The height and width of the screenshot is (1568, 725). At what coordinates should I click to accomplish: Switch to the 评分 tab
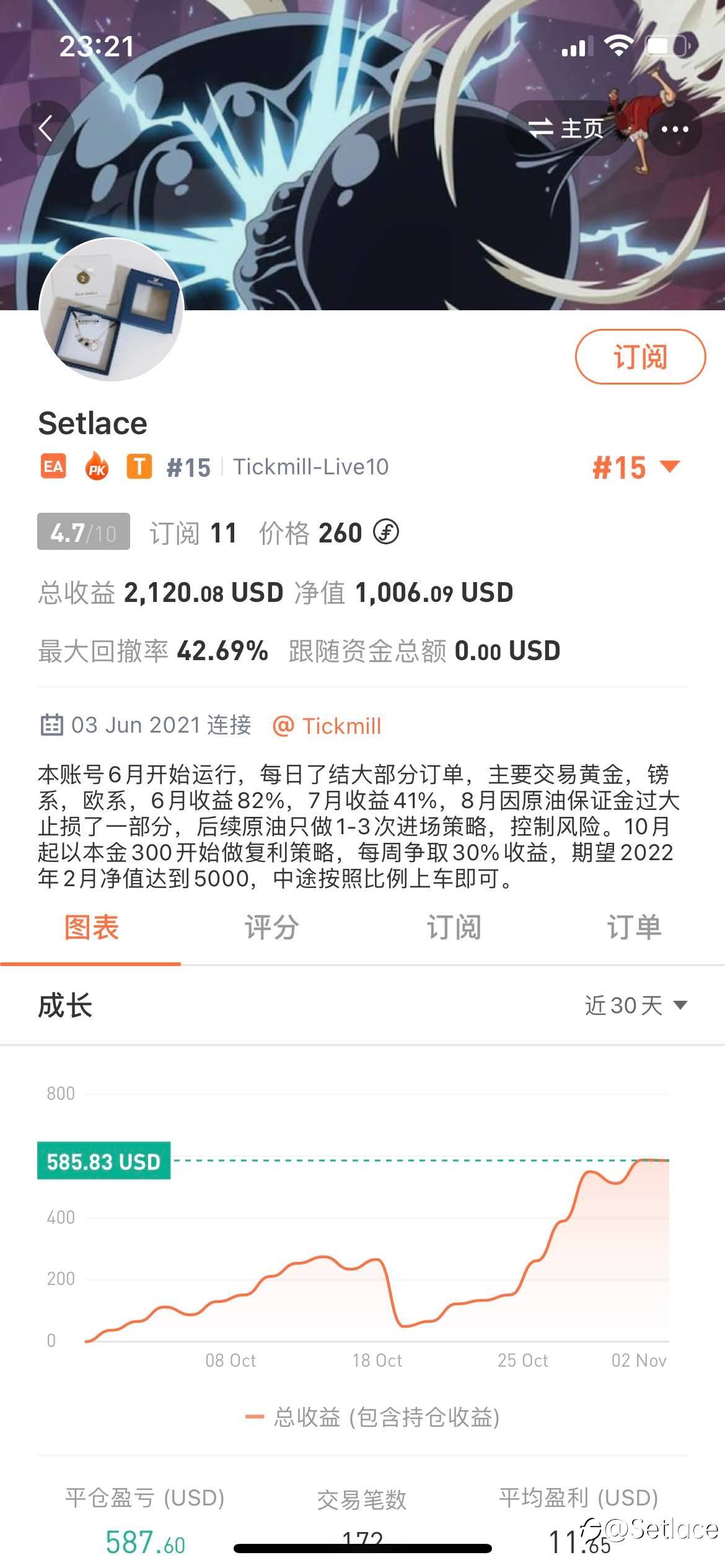pos(271,928)
